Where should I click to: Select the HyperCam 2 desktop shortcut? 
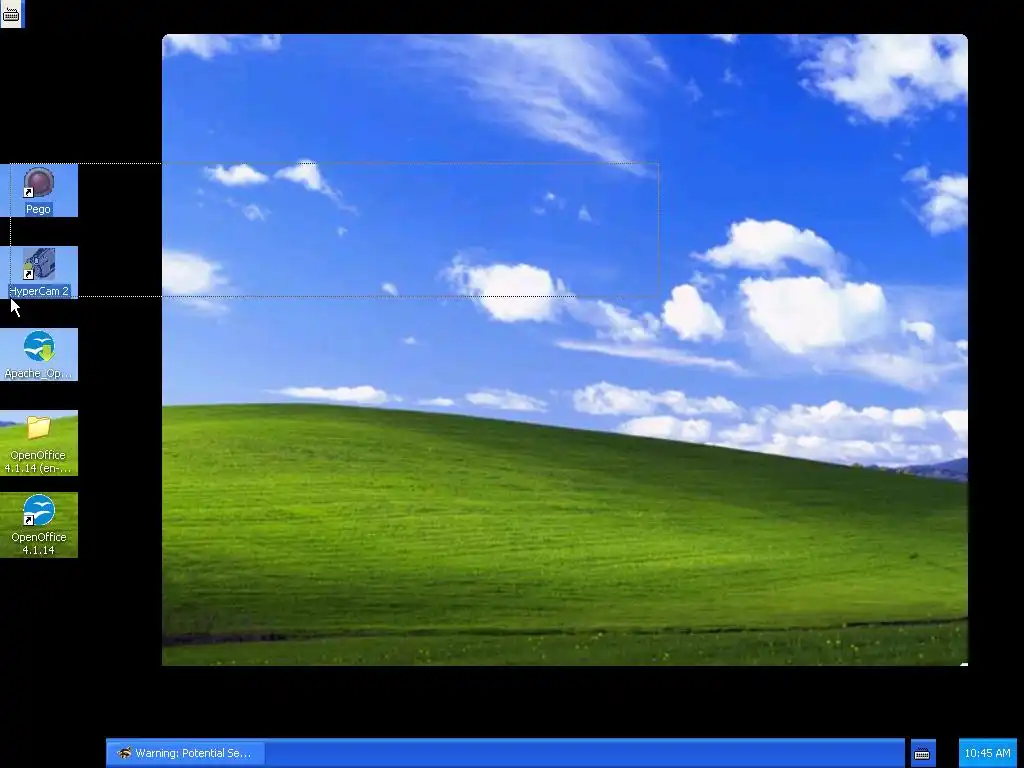[x=39, y=264]
